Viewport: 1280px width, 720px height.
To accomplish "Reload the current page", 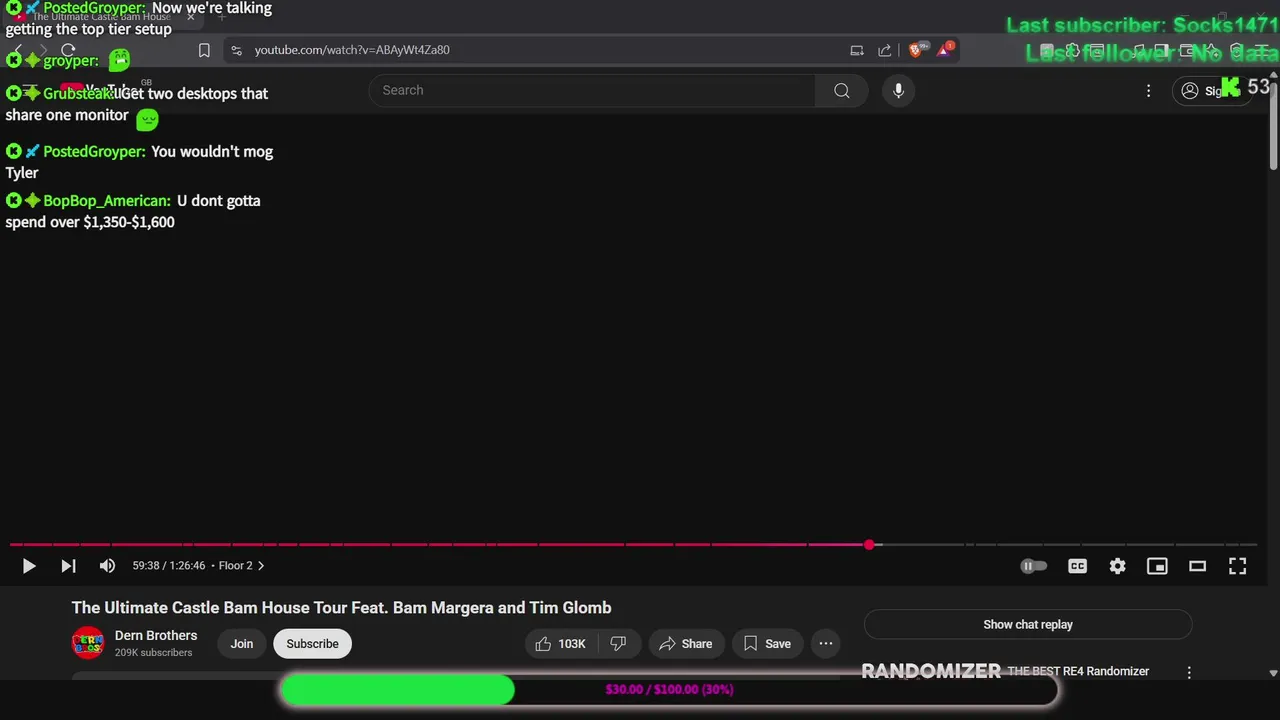I will 68,50.
